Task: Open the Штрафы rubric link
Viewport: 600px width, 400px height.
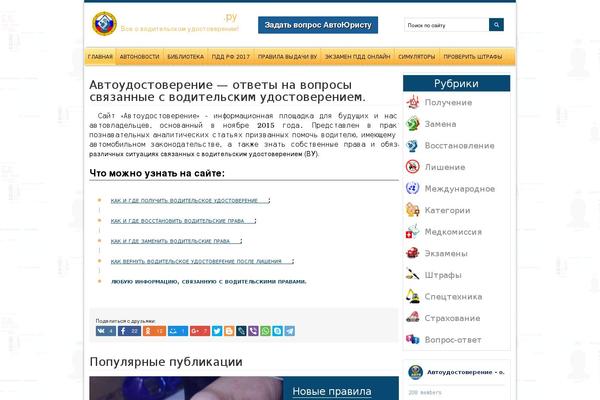Action: (x=443, y=275)
